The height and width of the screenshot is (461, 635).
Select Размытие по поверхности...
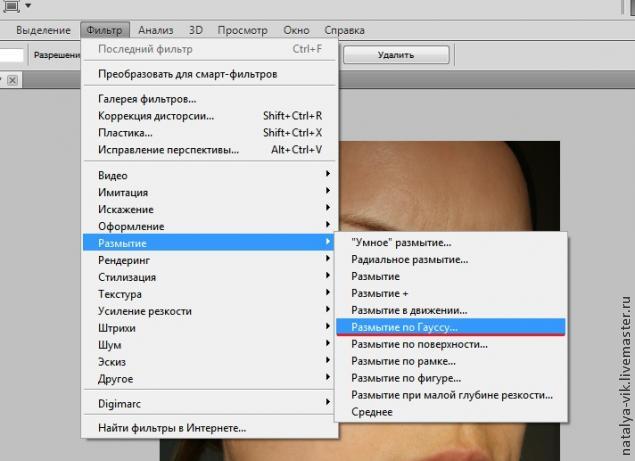(451, 345)
